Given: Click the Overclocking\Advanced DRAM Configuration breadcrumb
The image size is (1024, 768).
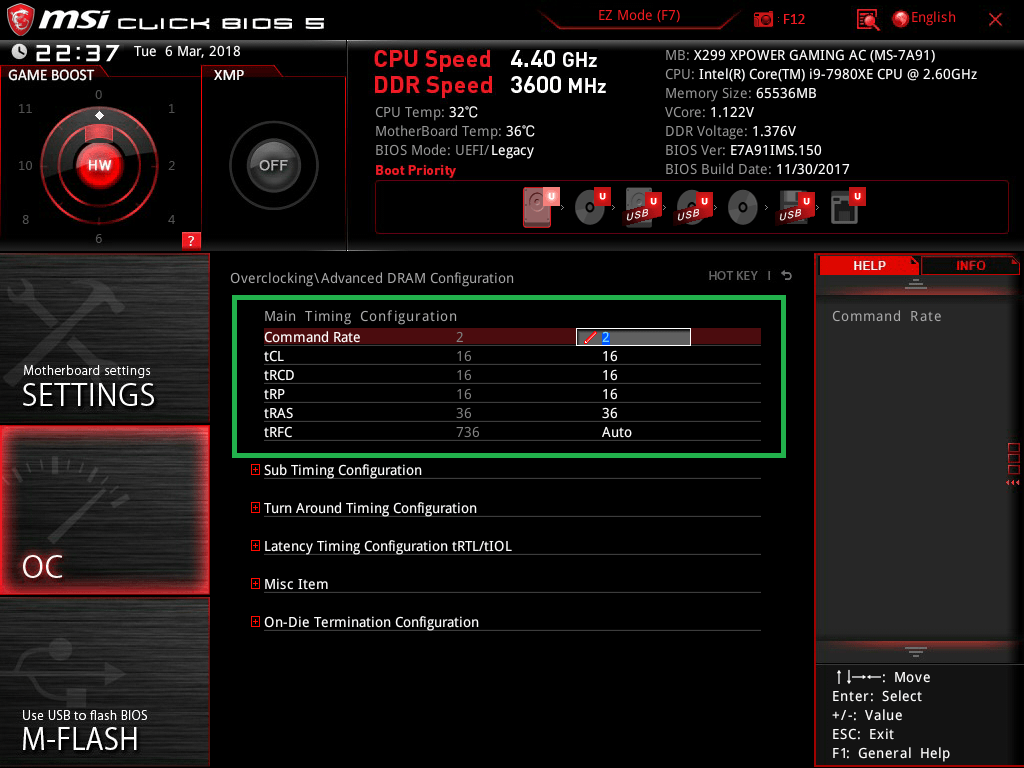Looking at the screenshot, I should coord(372,278).
